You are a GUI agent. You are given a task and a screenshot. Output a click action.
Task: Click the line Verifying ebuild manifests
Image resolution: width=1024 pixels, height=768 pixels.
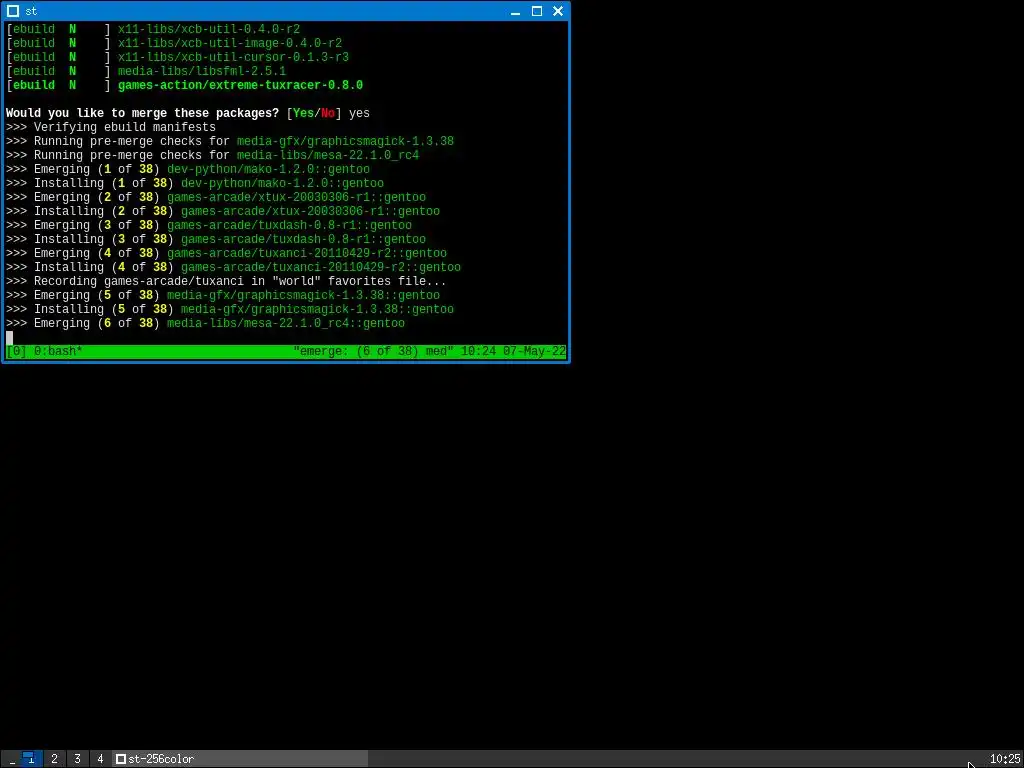click(x=125, y=127)
